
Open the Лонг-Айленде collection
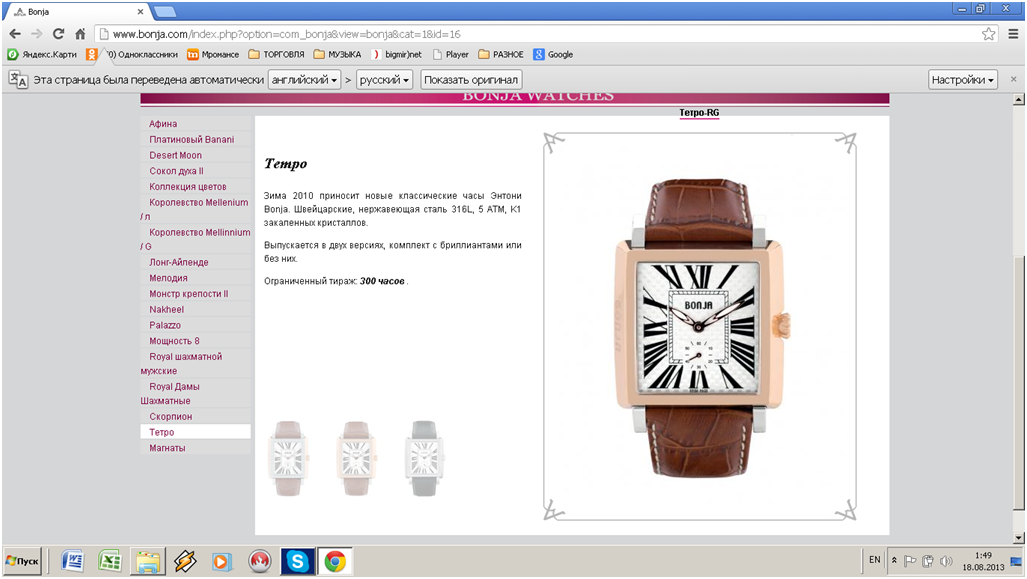pyautogui.click(x=179, y=262)
